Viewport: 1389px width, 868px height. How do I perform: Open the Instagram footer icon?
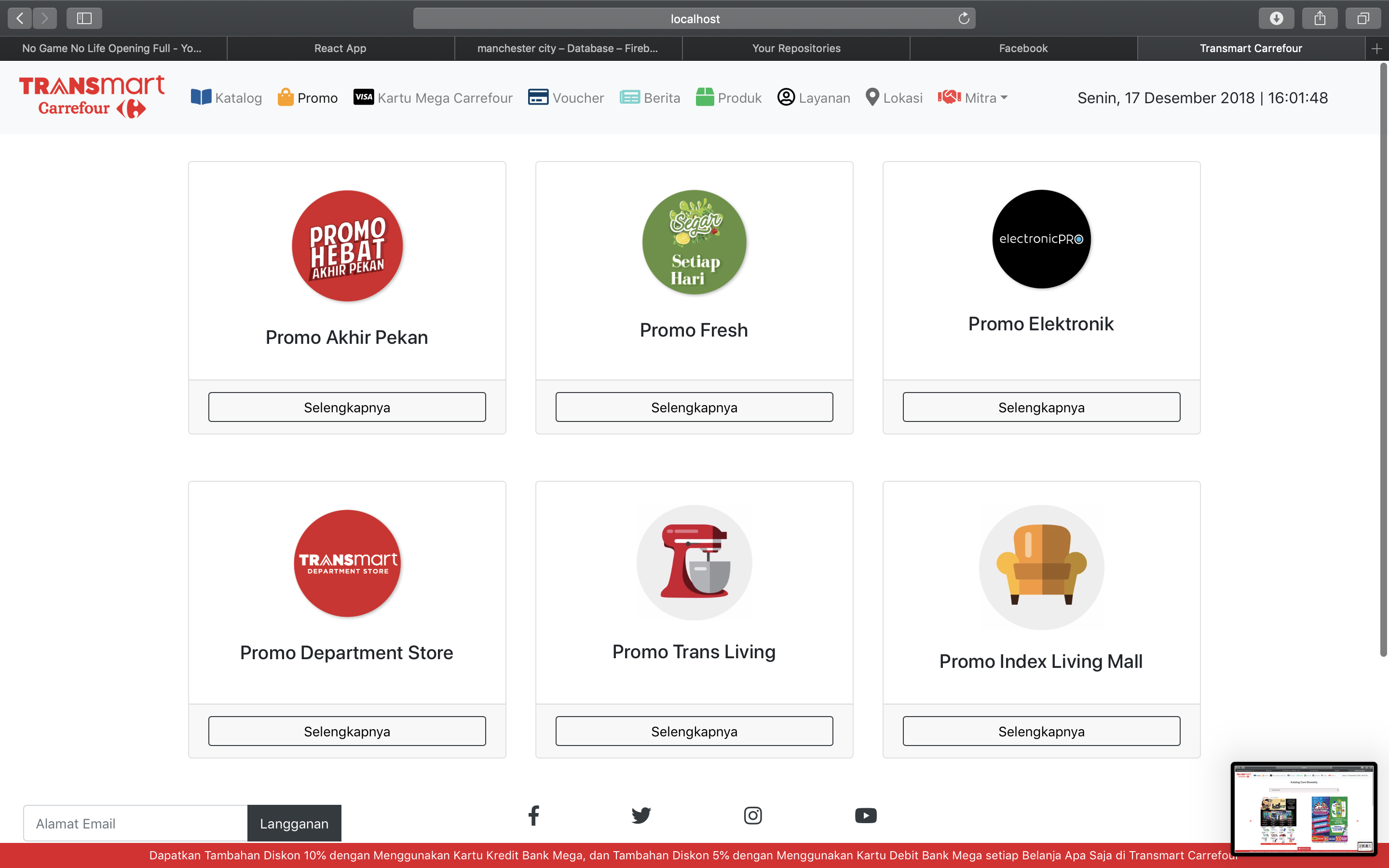752,815
